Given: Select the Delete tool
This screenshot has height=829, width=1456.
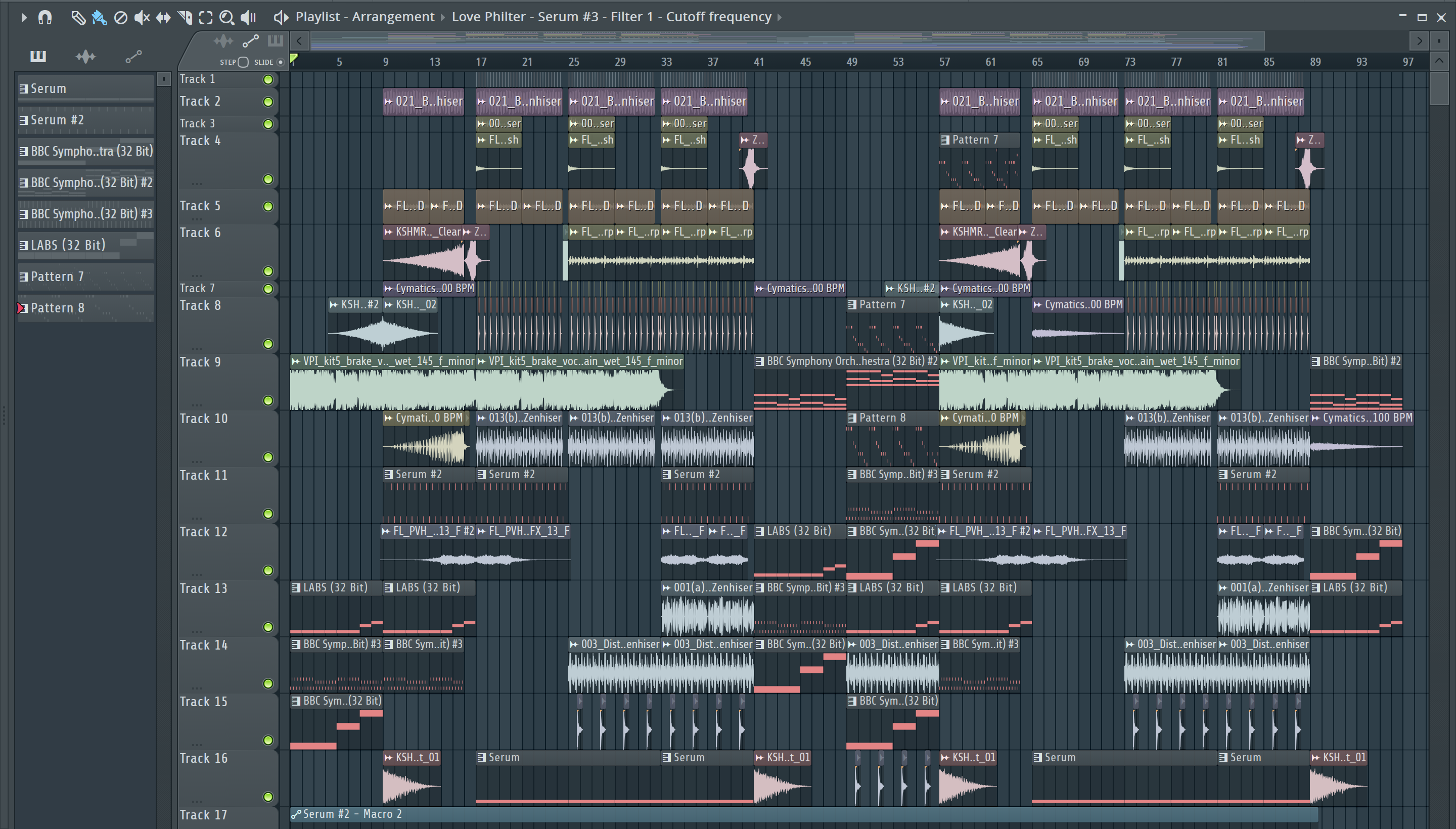Looking at the screenshot, I should pyautogui.click(x=121, y=18).
